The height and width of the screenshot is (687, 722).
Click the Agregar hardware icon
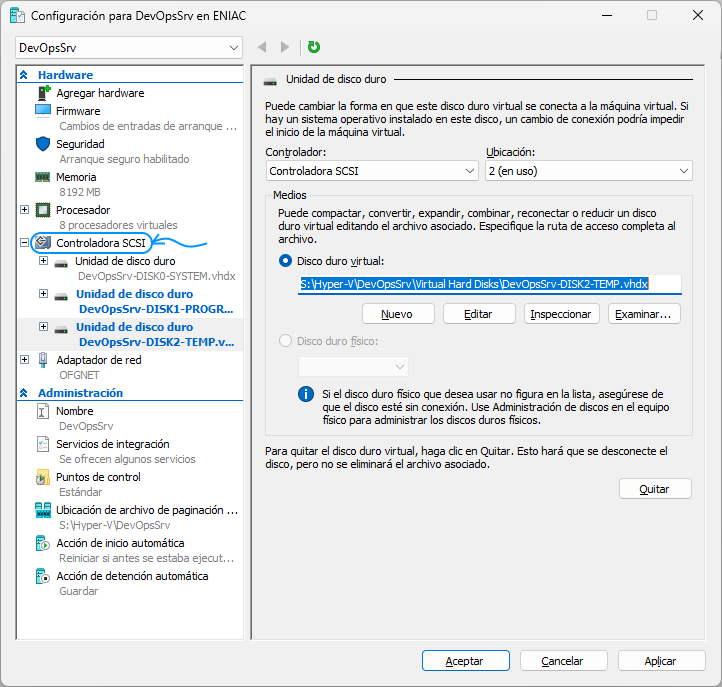(43, 93)
